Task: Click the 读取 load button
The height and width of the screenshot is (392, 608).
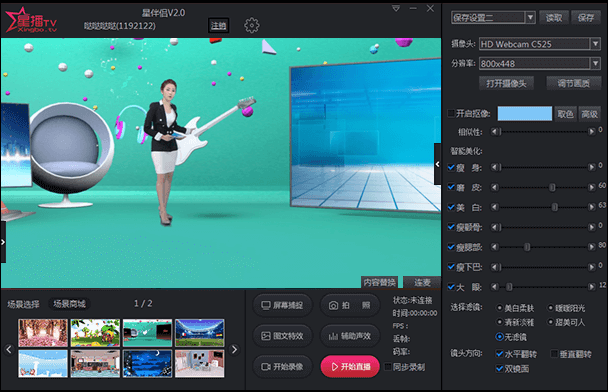Action: 554,17
